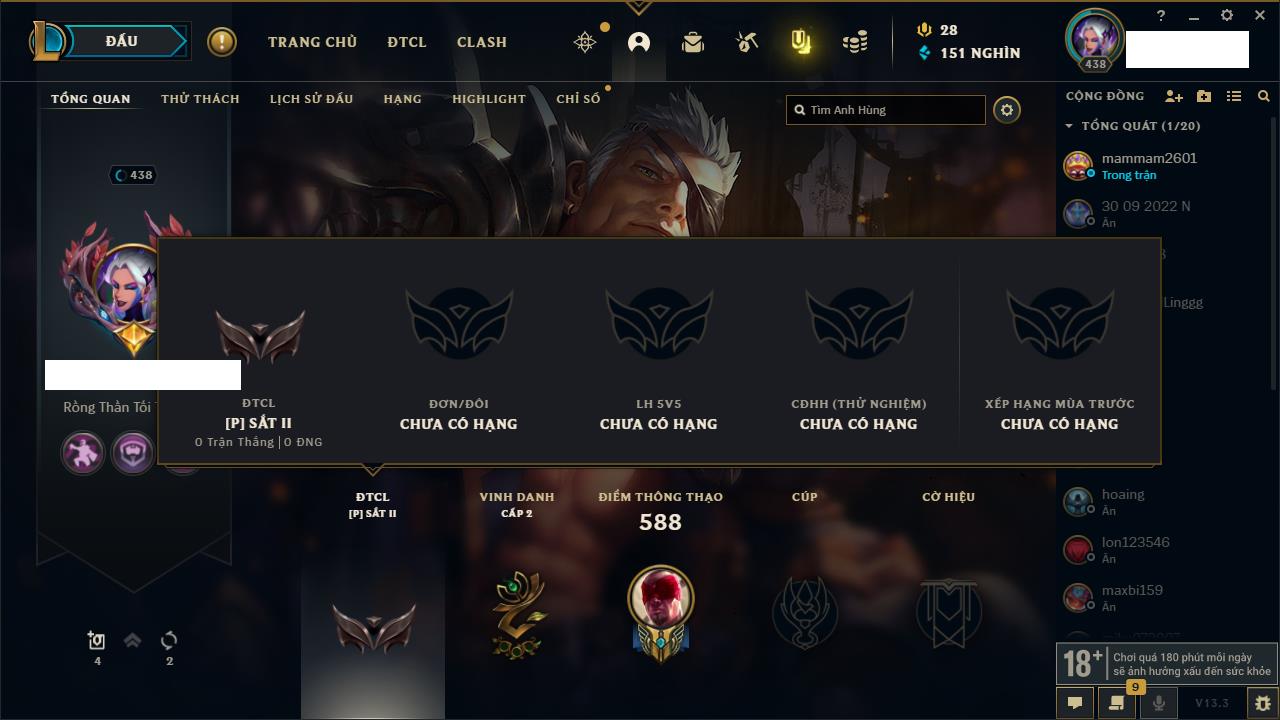The image size is (1280, 720).
Task: Open the chat bubble icon at bottom
Action: coord(1075,703)
